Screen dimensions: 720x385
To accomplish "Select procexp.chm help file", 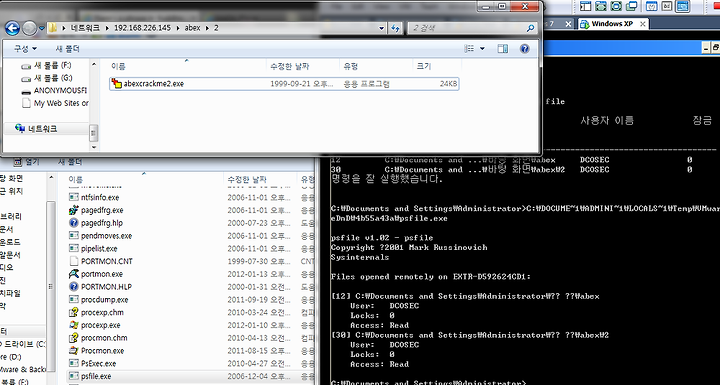I will click(x=96, y=312).
